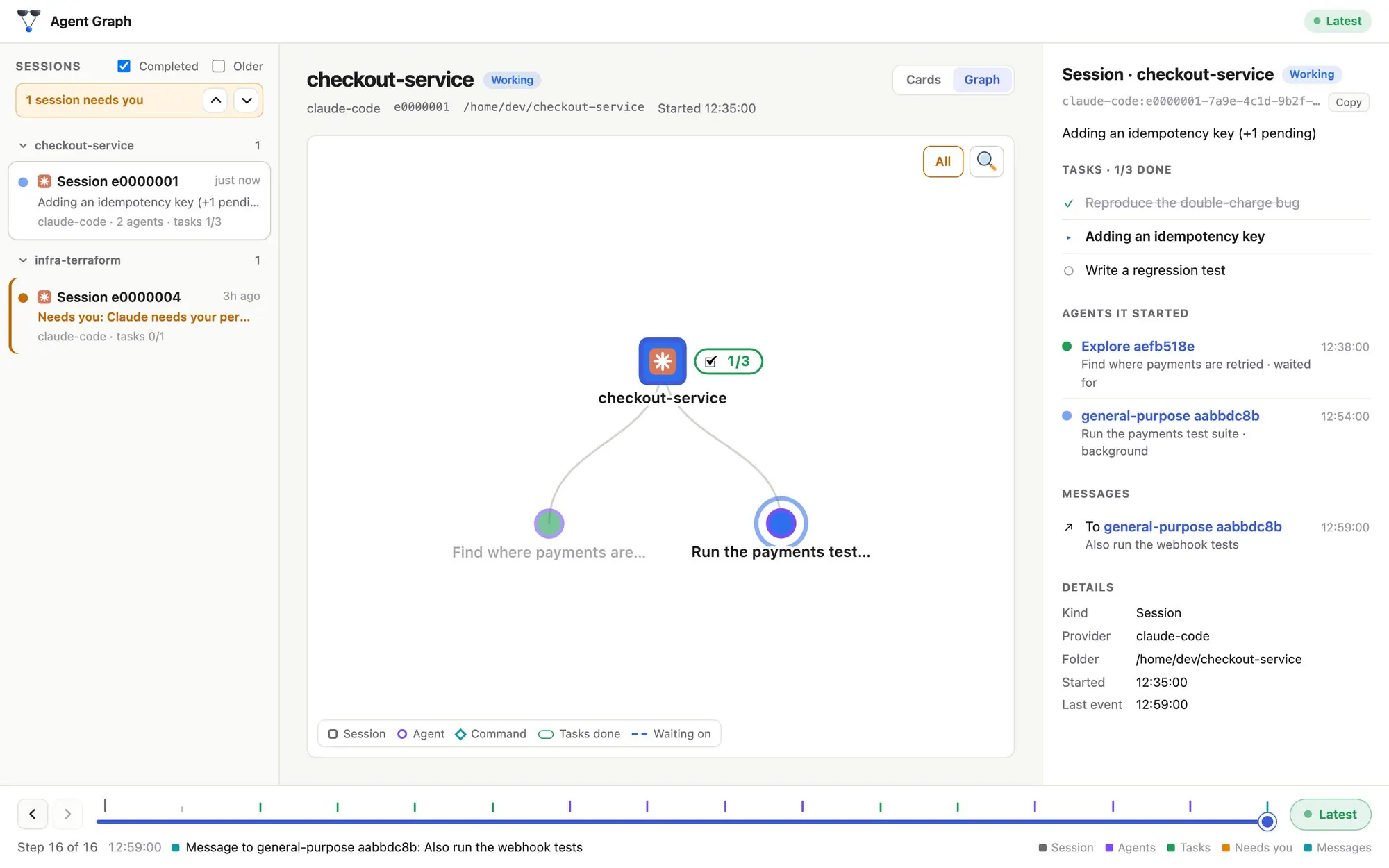Image resolution: width=1389 pixels, height=868 pixels.
Task: Collapse the checkout-service session group
Action: [23, 145]
